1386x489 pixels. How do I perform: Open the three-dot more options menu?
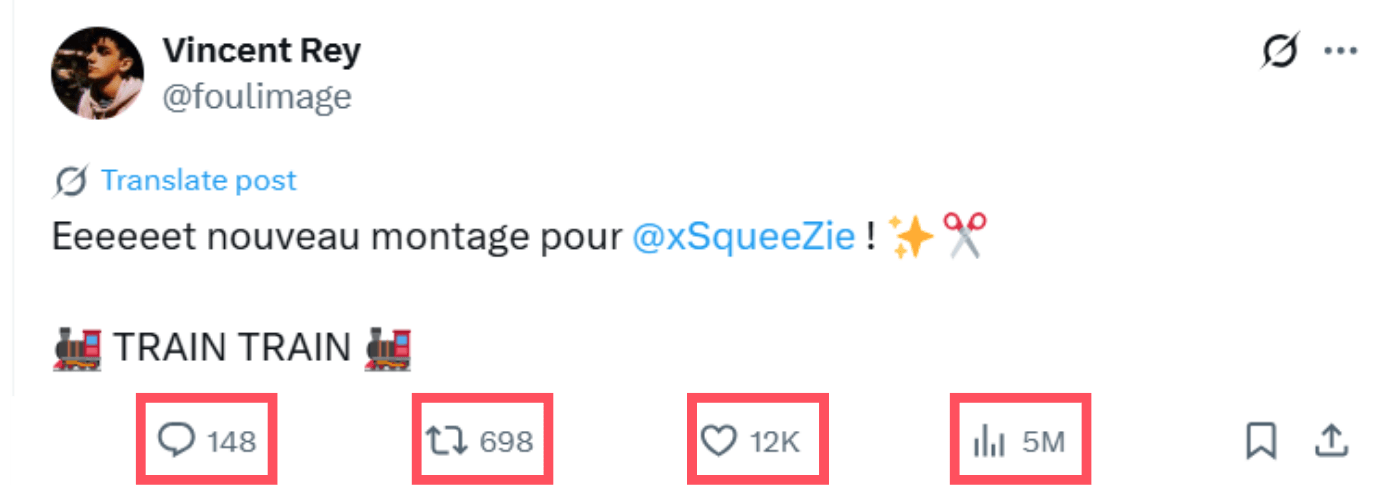(1340, 50)
